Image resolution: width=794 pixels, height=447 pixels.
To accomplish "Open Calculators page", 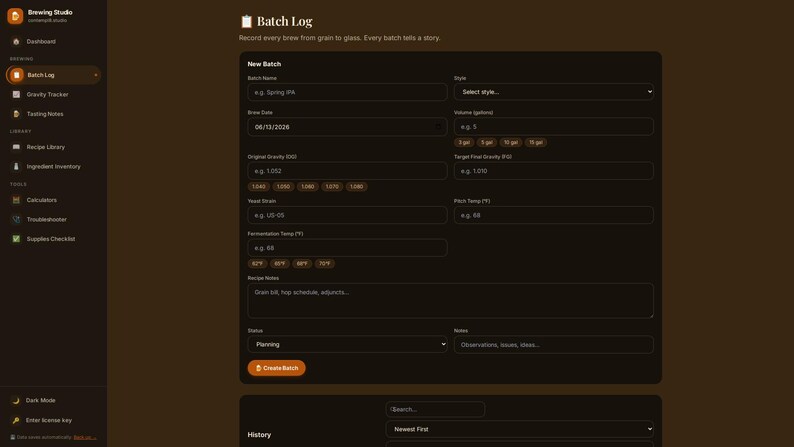I will [x=53, y=200].
